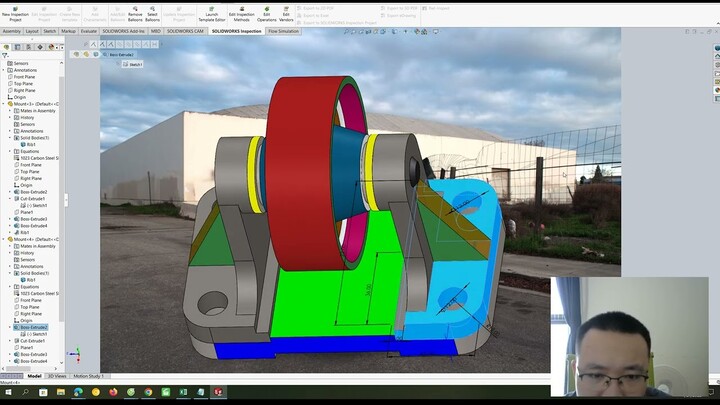Open the FeatureManager design tree tab
The width and height of the screenshot is (720, 405).
point(6,47)
